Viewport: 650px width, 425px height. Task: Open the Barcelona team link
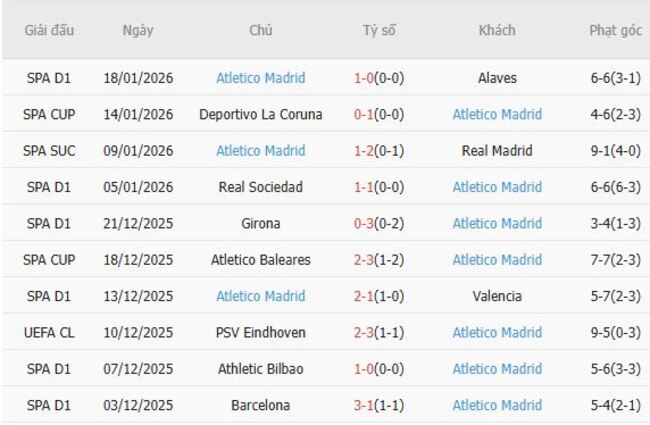(261, 405)
